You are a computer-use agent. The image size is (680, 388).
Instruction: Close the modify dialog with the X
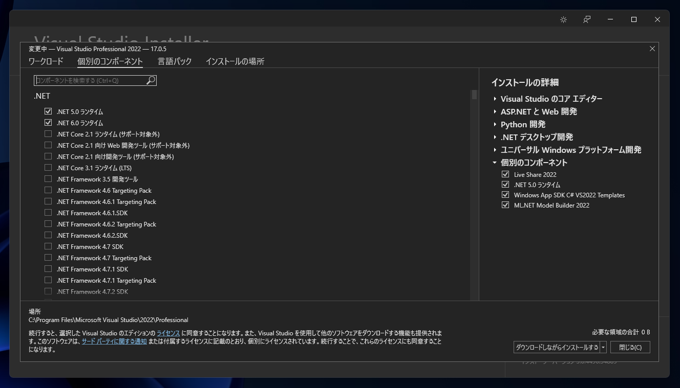coord(652,49)
